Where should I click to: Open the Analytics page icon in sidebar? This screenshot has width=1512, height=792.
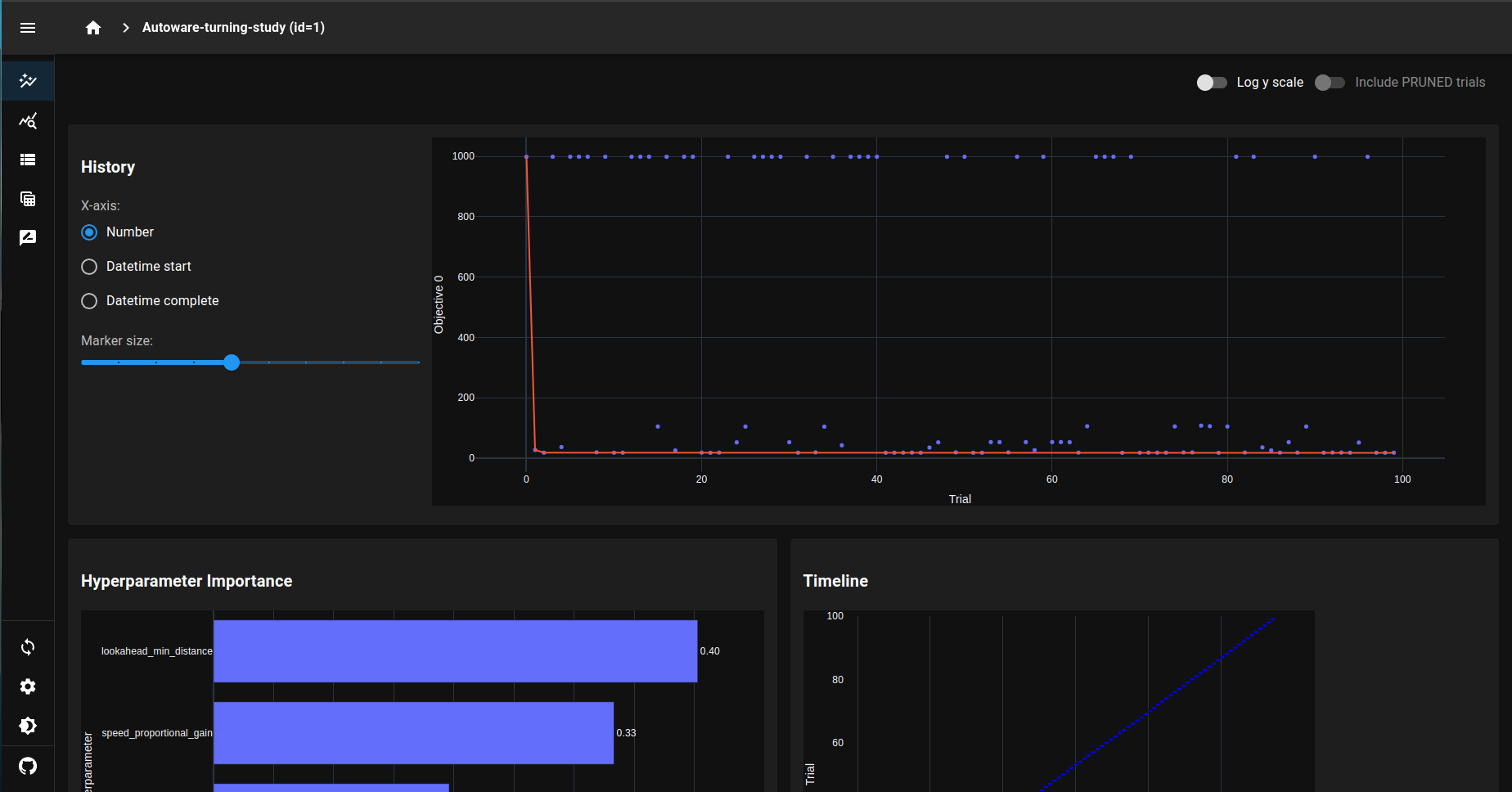click(28, 121)
